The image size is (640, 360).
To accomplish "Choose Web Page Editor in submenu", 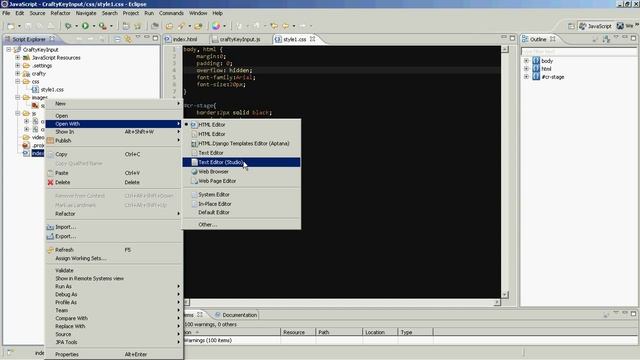I will (x=241, y=181).
